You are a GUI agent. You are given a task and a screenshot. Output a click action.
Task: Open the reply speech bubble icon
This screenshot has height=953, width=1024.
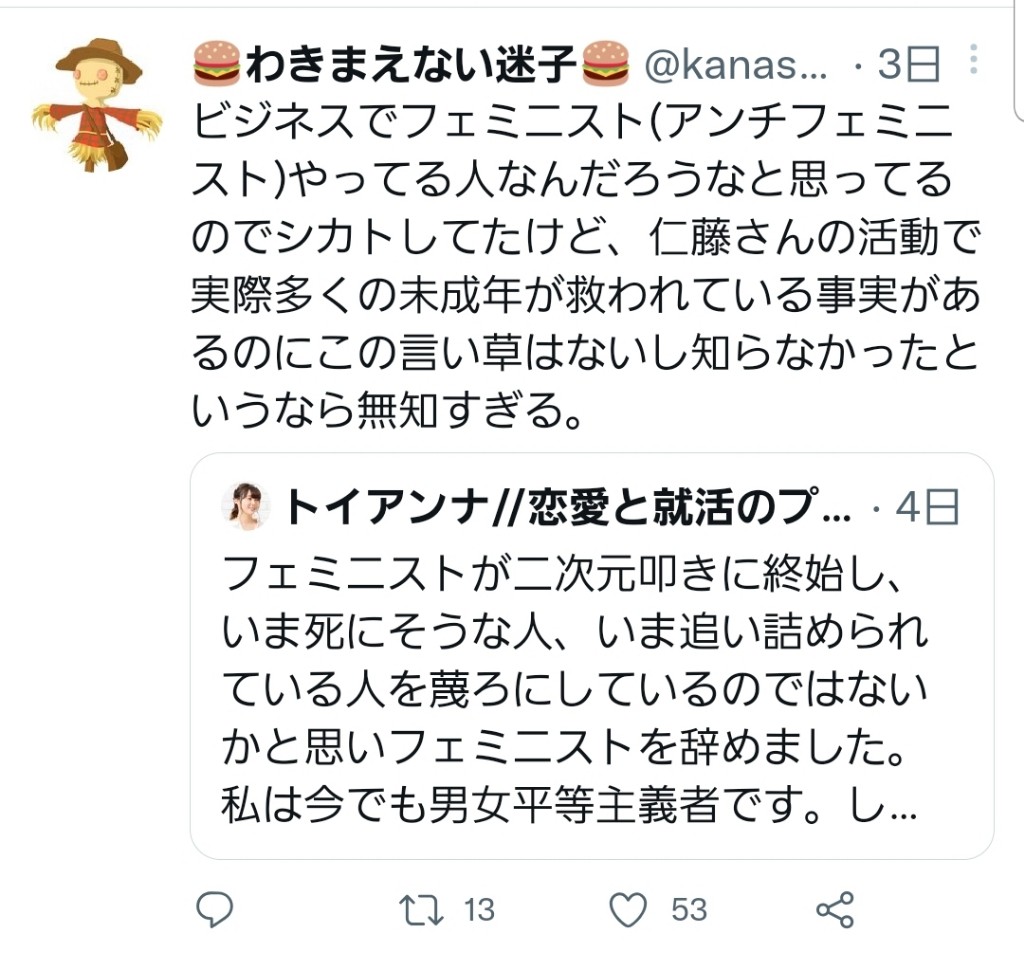tap(215, 909)
